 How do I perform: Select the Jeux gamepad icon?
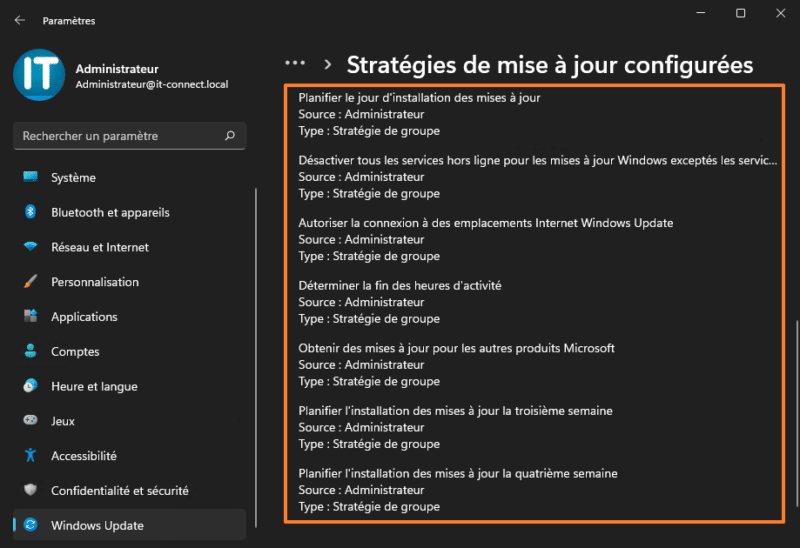point(31,420)
